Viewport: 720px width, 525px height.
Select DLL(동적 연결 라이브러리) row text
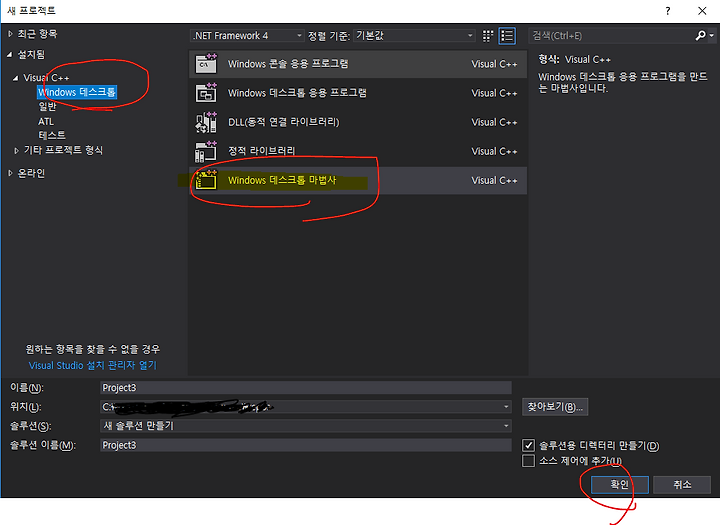(283, 122)
